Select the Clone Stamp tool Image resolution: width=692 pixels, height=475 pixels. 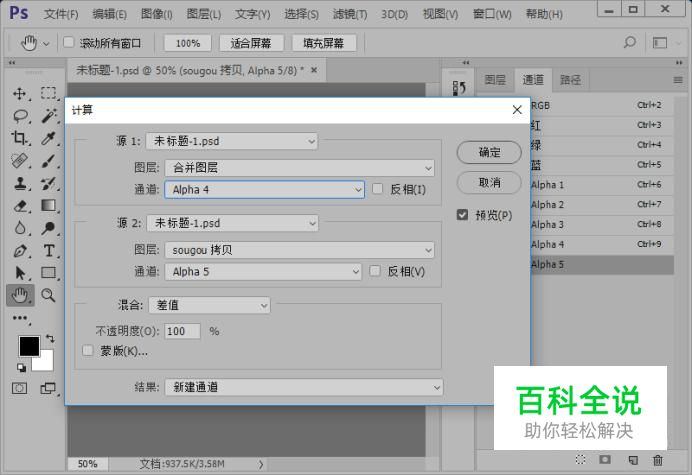point(19,183)
